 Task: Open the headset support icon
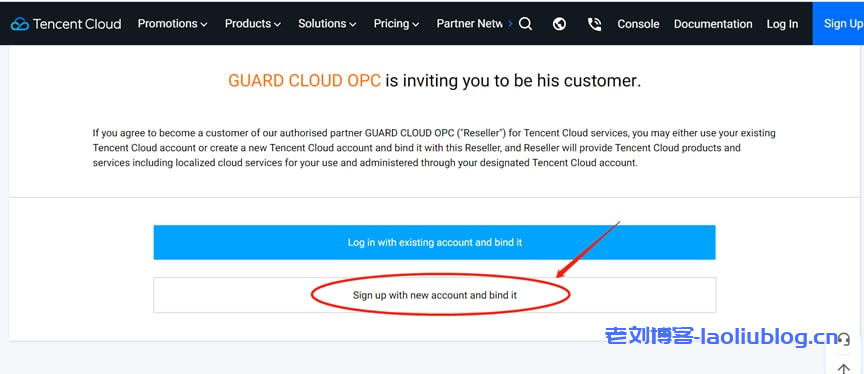844,339
